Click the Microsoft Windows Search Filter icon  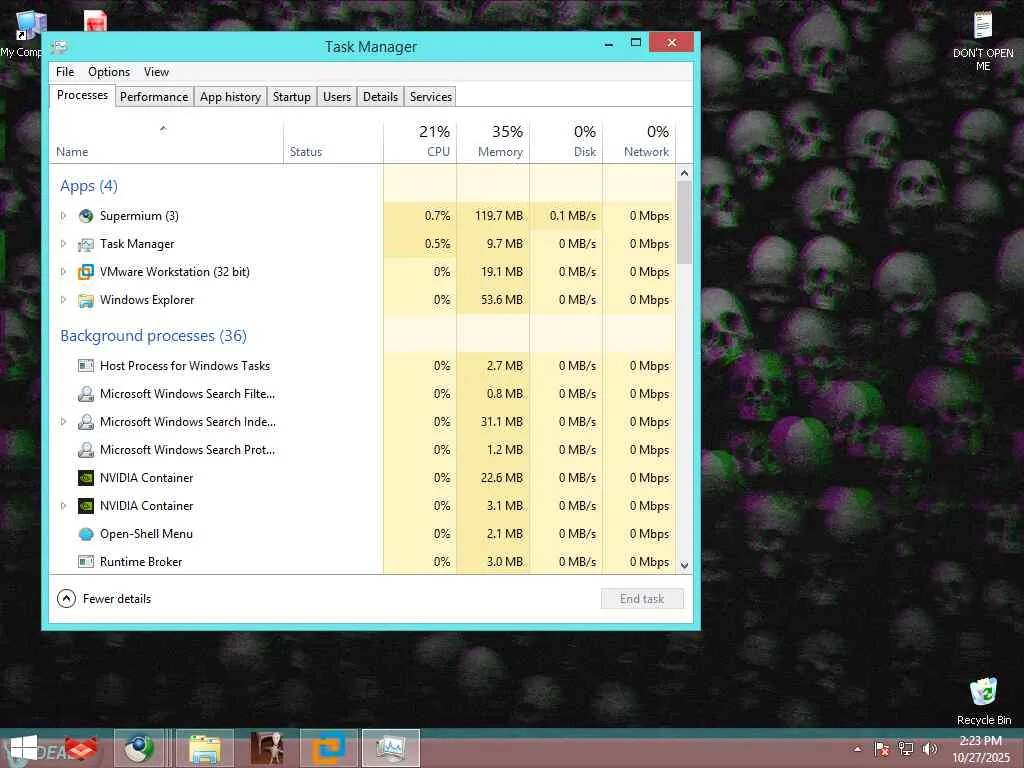point(86,394)
